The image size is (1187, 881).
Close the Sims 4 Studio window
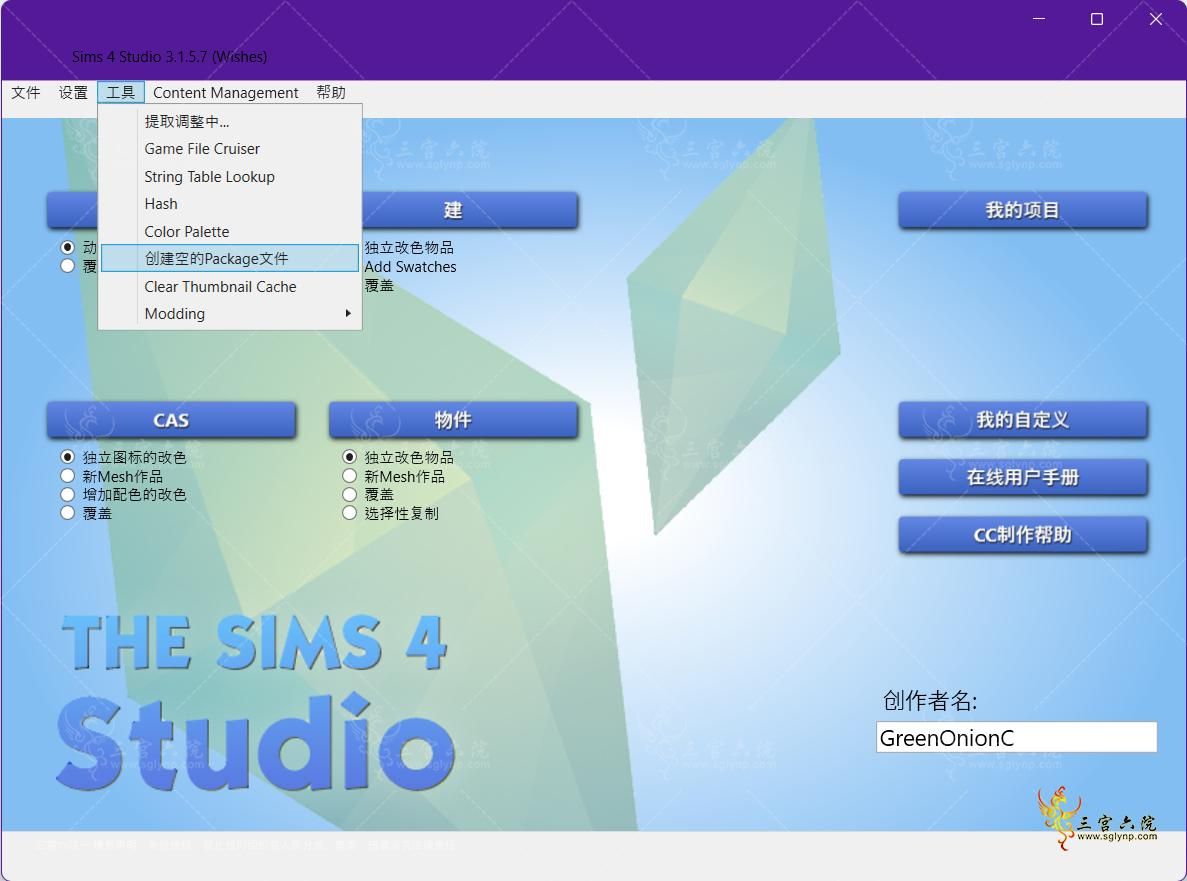tap(1155, 19)
